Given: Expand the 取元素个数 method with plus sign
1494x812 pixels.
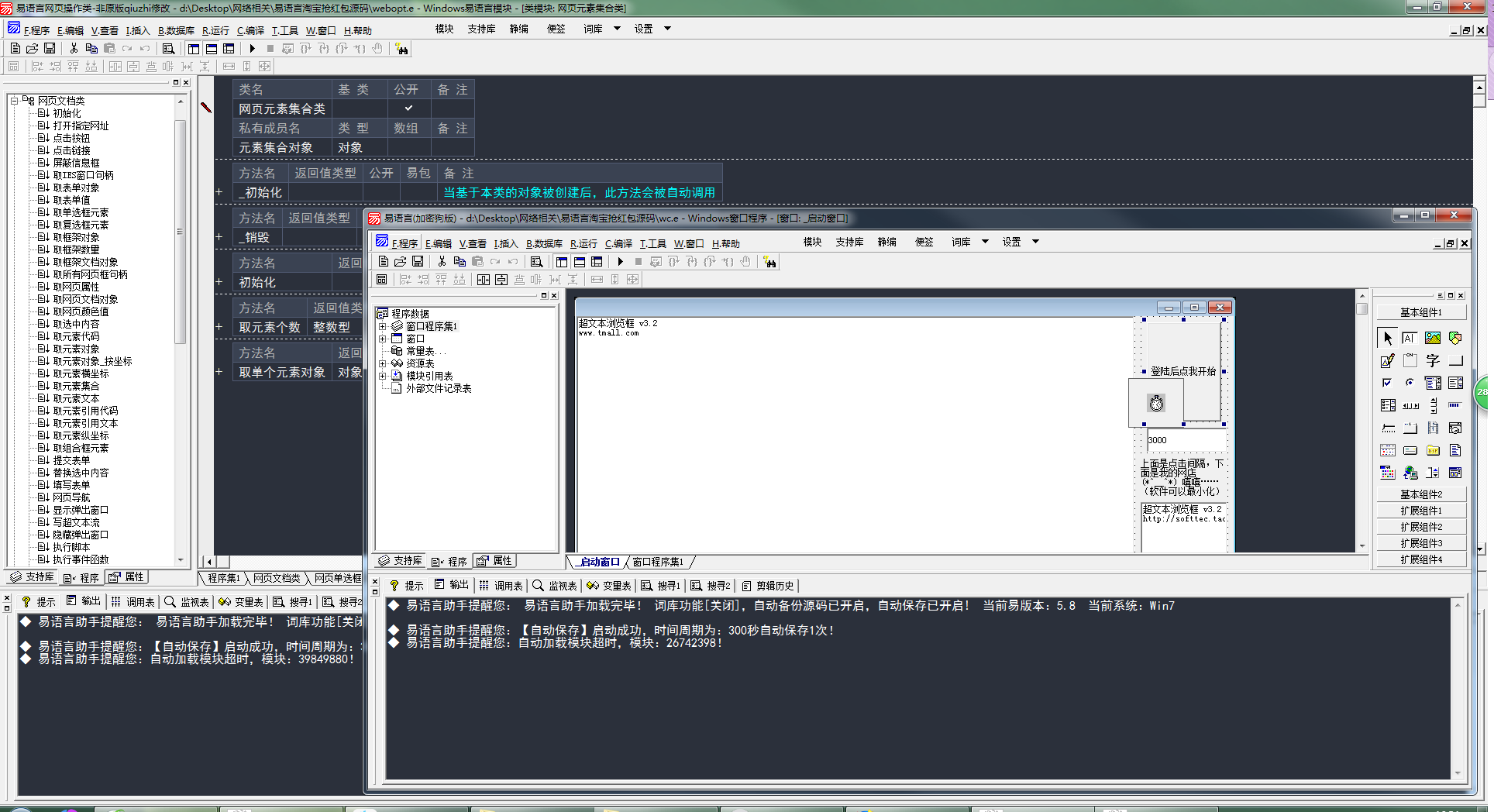Looking at the screenshot, I should (x=219, y=327).
